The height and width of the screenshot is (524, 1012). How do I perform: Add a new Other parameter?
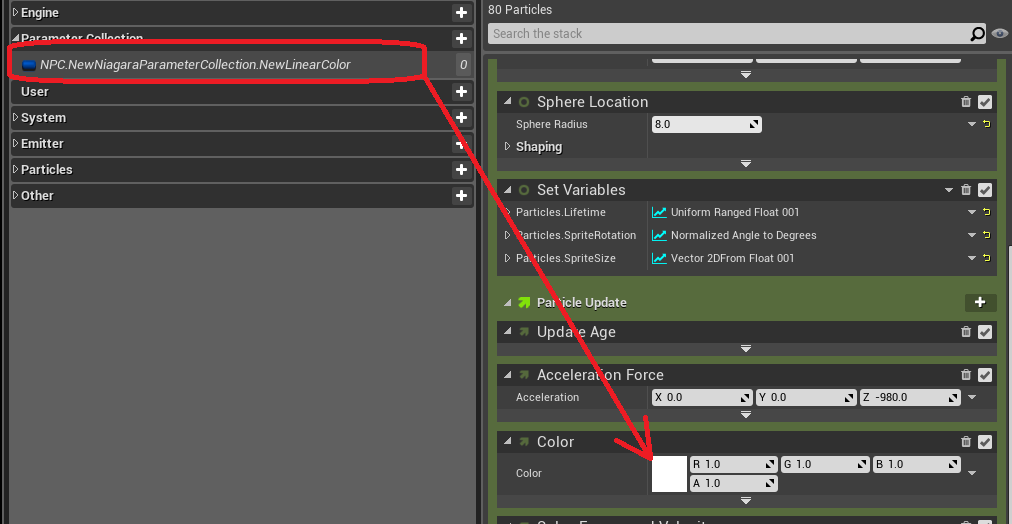pyautogui.click(x=461, y=196)
